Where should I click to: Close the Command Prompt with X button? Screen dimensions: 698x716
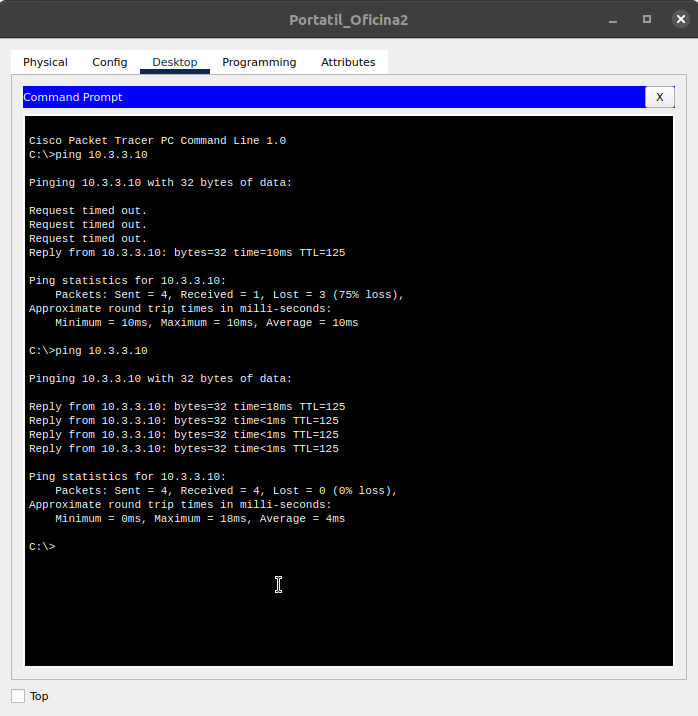click(x=659, y=97)
